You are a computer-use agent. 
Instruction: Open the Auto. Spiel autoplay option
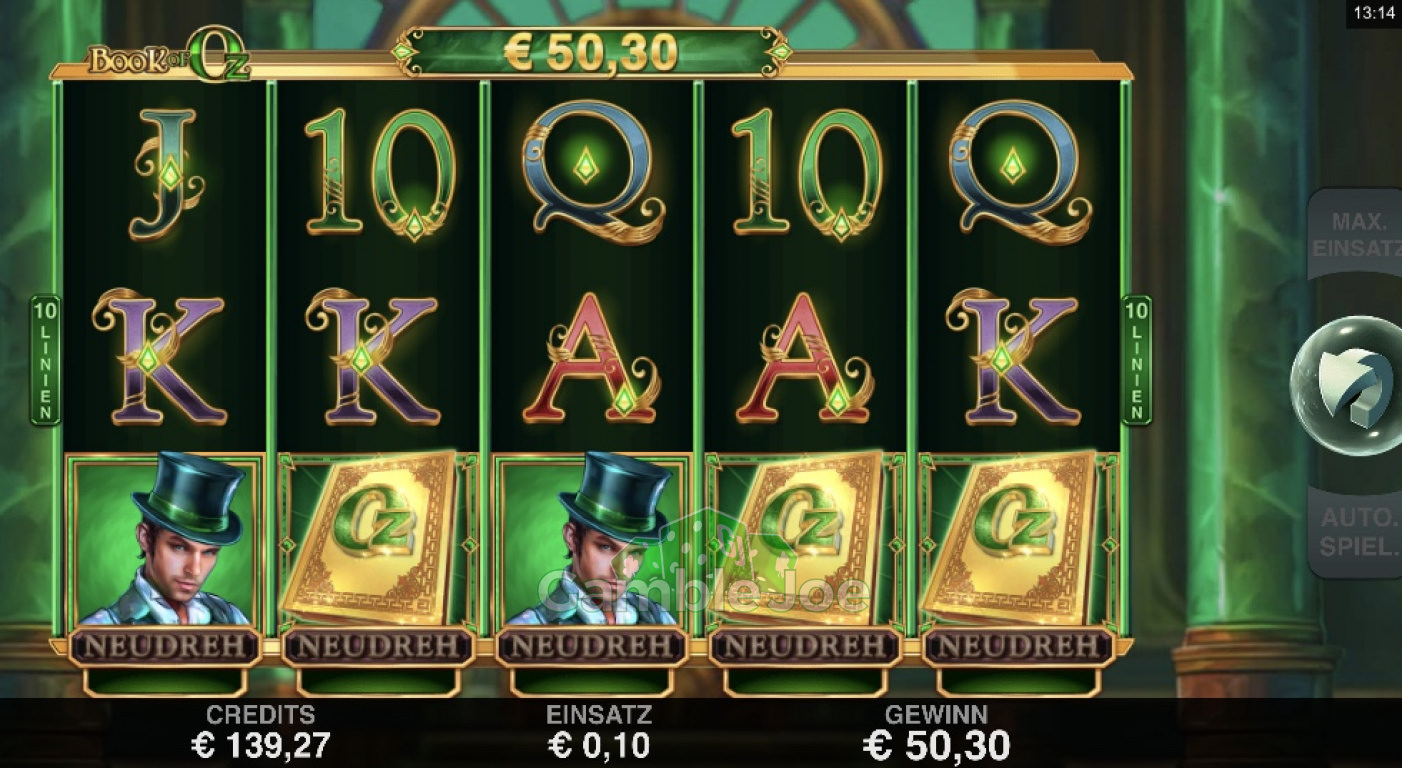(x=1356, y=533)
